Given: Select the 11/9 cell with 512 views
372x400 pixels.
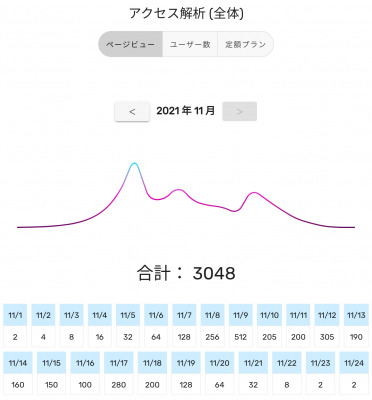Looking at the screenshot, I should coord(241,326).
